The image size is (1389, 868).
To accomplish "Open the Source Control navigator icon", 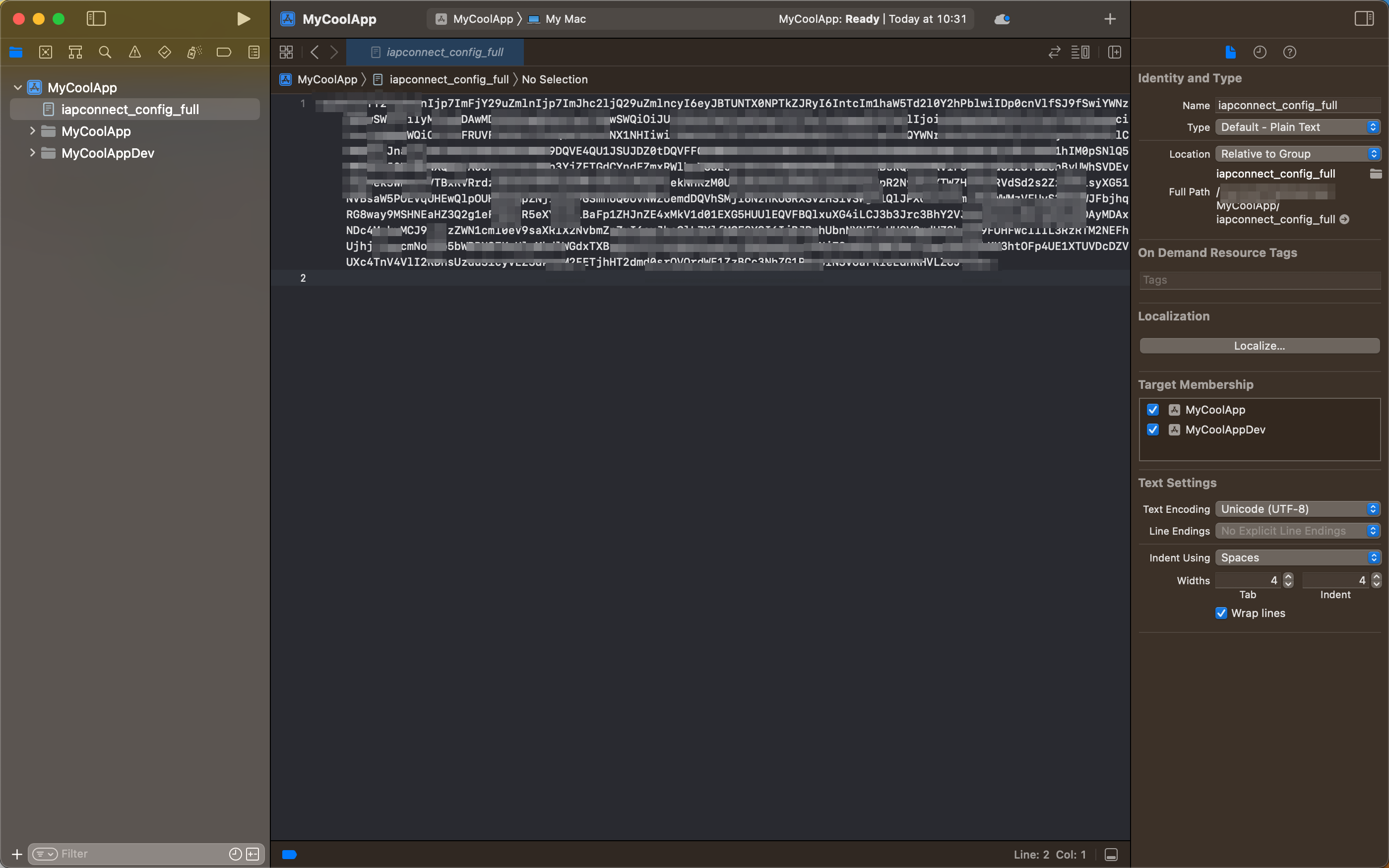I will (x=45, y=52).
